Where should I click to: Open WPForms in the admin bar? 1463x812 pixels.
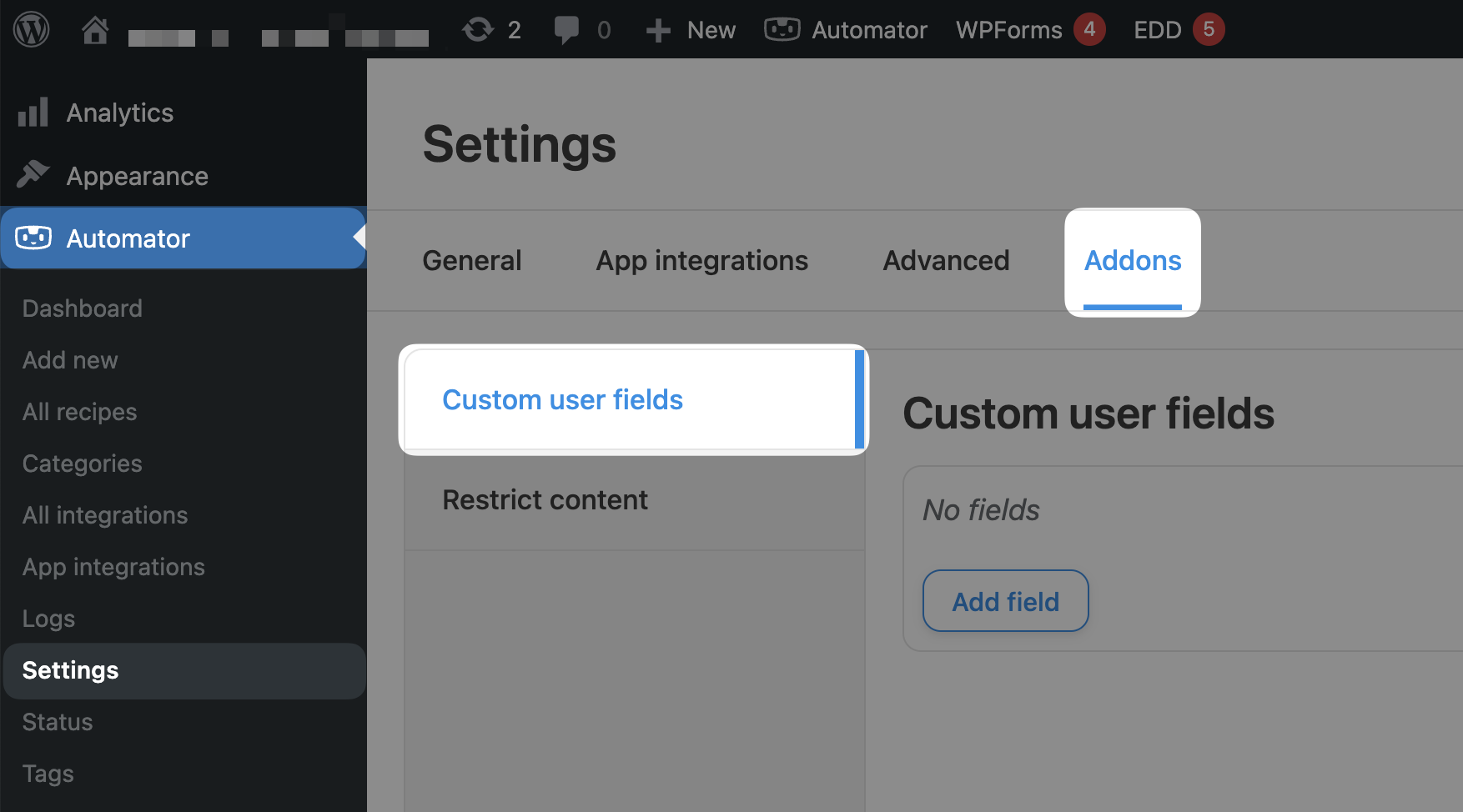click(1008, 30)
